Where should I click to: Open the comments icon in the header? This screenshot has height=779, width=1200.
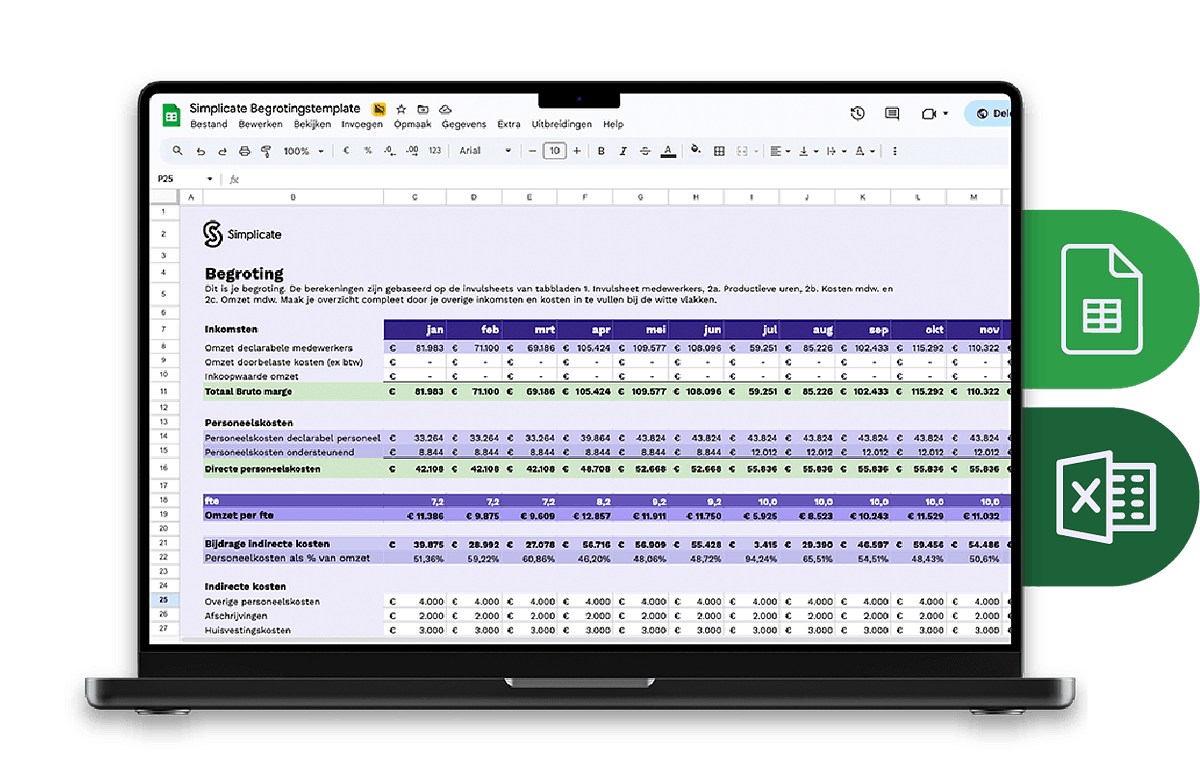click(892, 113)
